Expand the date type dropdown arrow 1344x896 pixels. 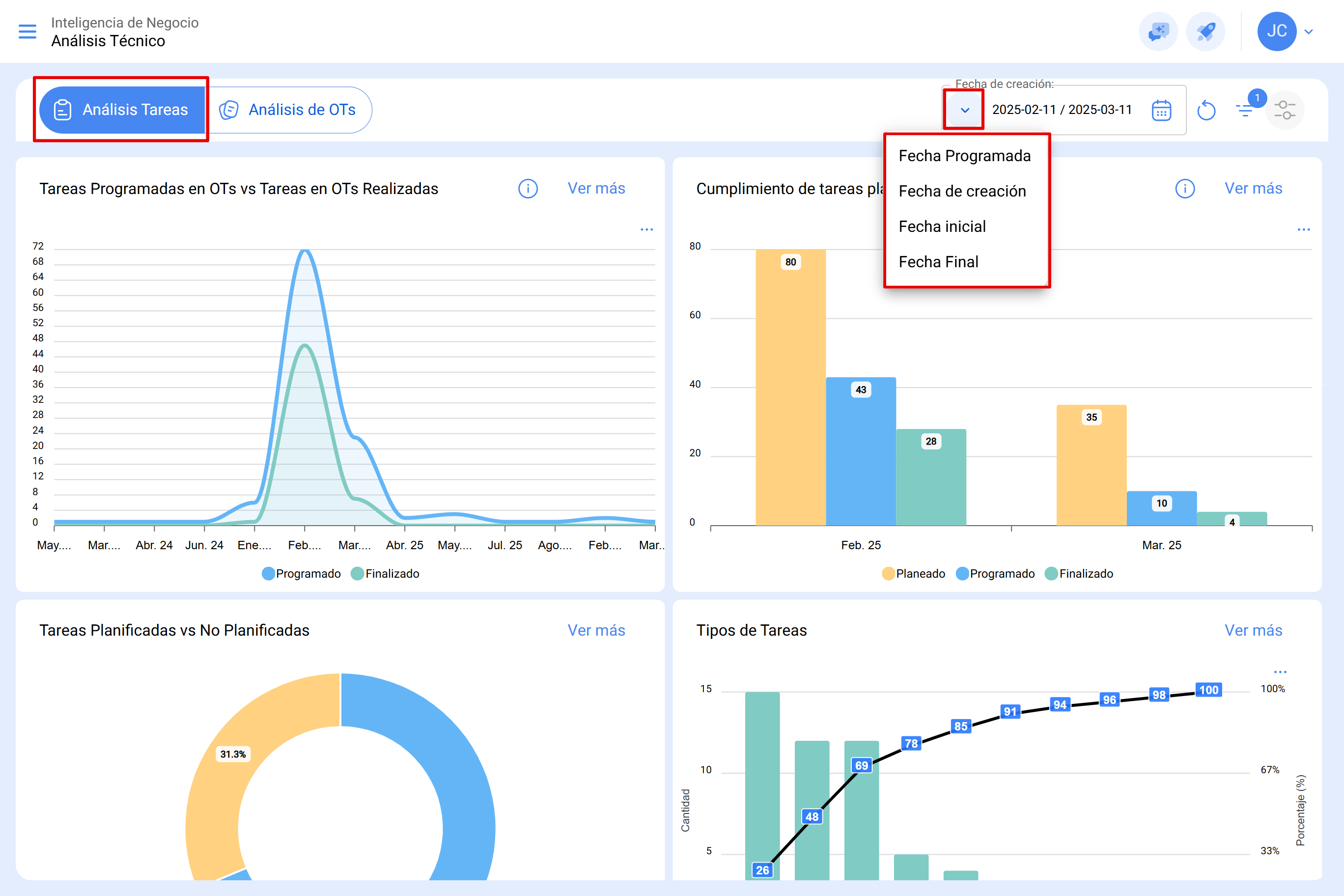[x=965, y=110]
